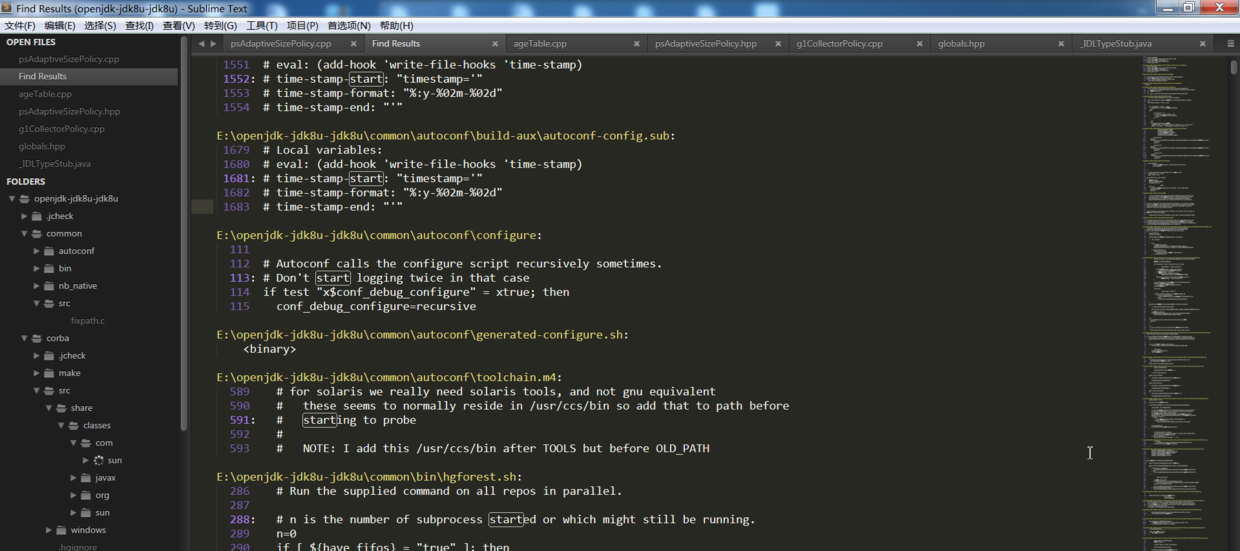
Task: Switch to the ageTable.cpp tab
Action: click(x=540, y=44)
